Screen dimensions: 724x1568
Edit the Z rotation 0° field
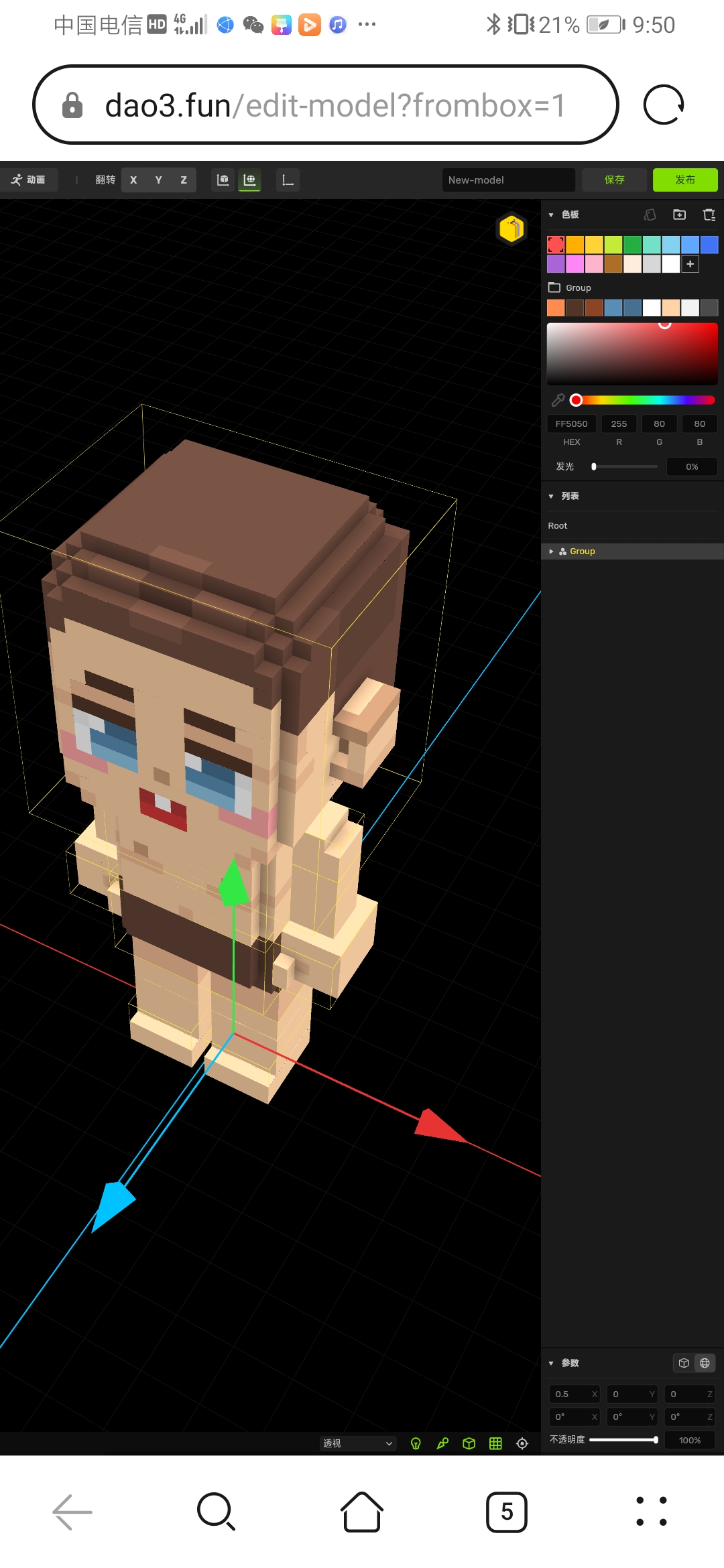click(x=690, y=1417)
